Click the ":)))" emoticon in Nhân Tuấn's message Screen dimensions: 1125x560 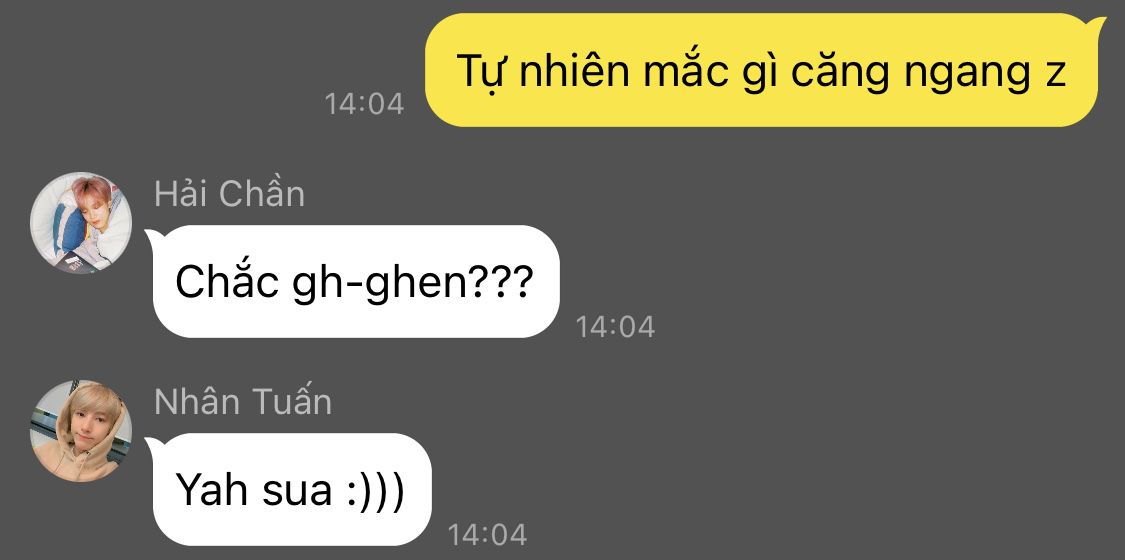(x=378, y=491)
